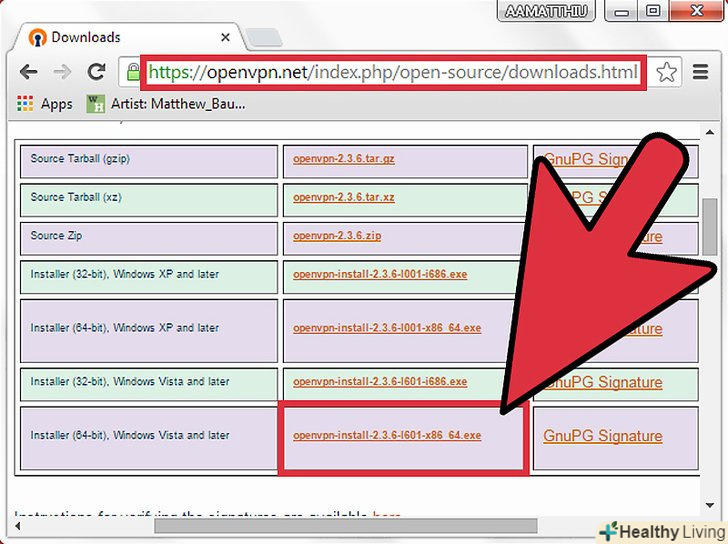This screenshot has height=544, width=728.
Task: Download openvpn-install-2.3.6-I001-x86_64.exe
Action: point(387,328)
